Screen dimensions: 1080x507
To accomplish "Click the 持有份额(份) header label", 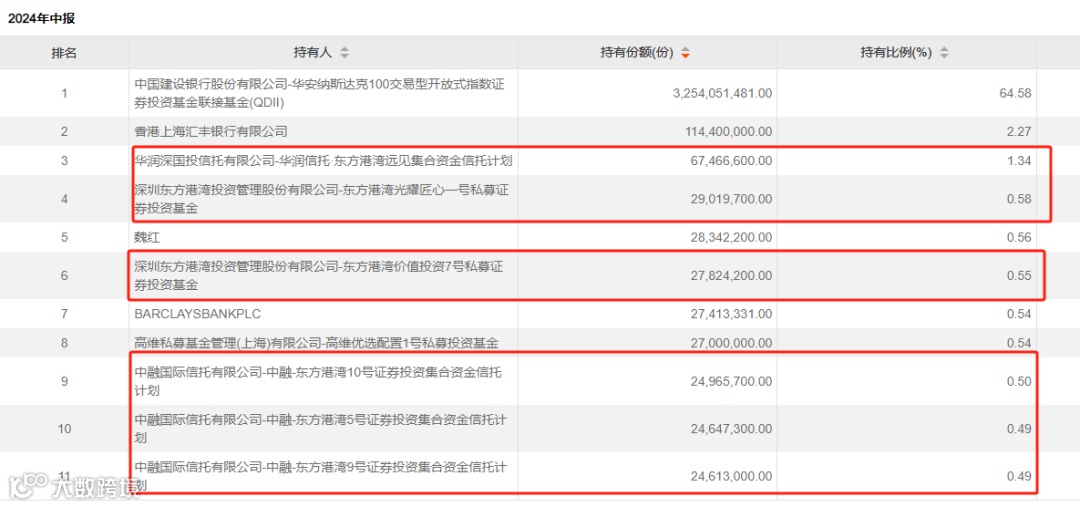I will pos(636,53).
